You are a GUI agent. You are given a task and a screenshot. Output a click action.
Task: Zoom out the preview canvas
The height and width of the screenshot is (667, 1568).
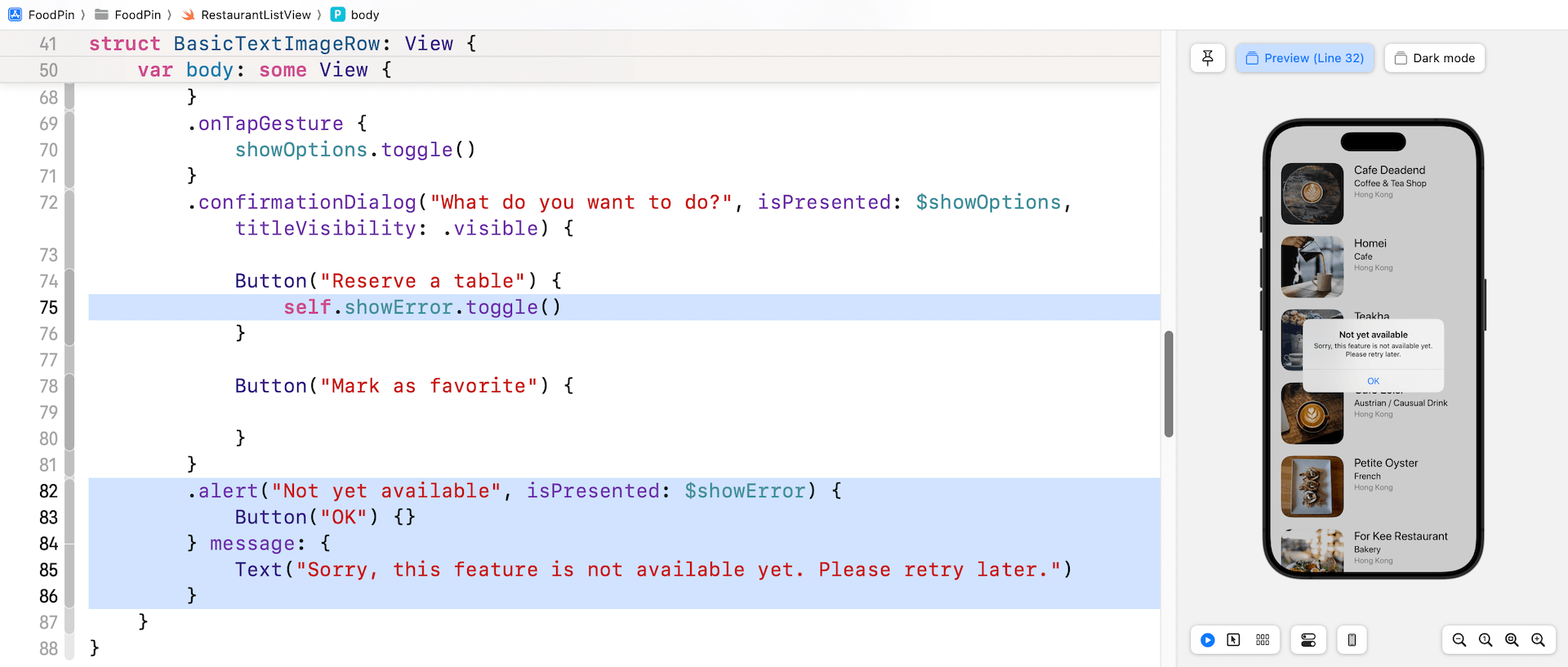click(x=1459, y=640)
